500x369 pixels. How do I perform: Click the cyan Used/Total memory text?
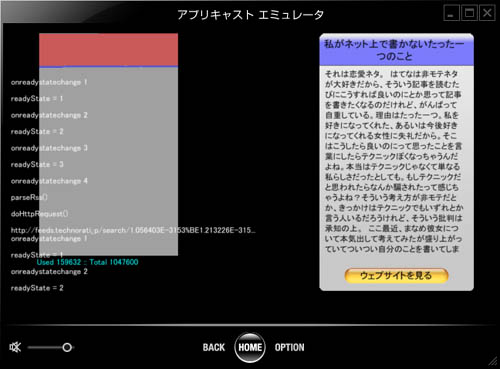click(x=87, y=262)
